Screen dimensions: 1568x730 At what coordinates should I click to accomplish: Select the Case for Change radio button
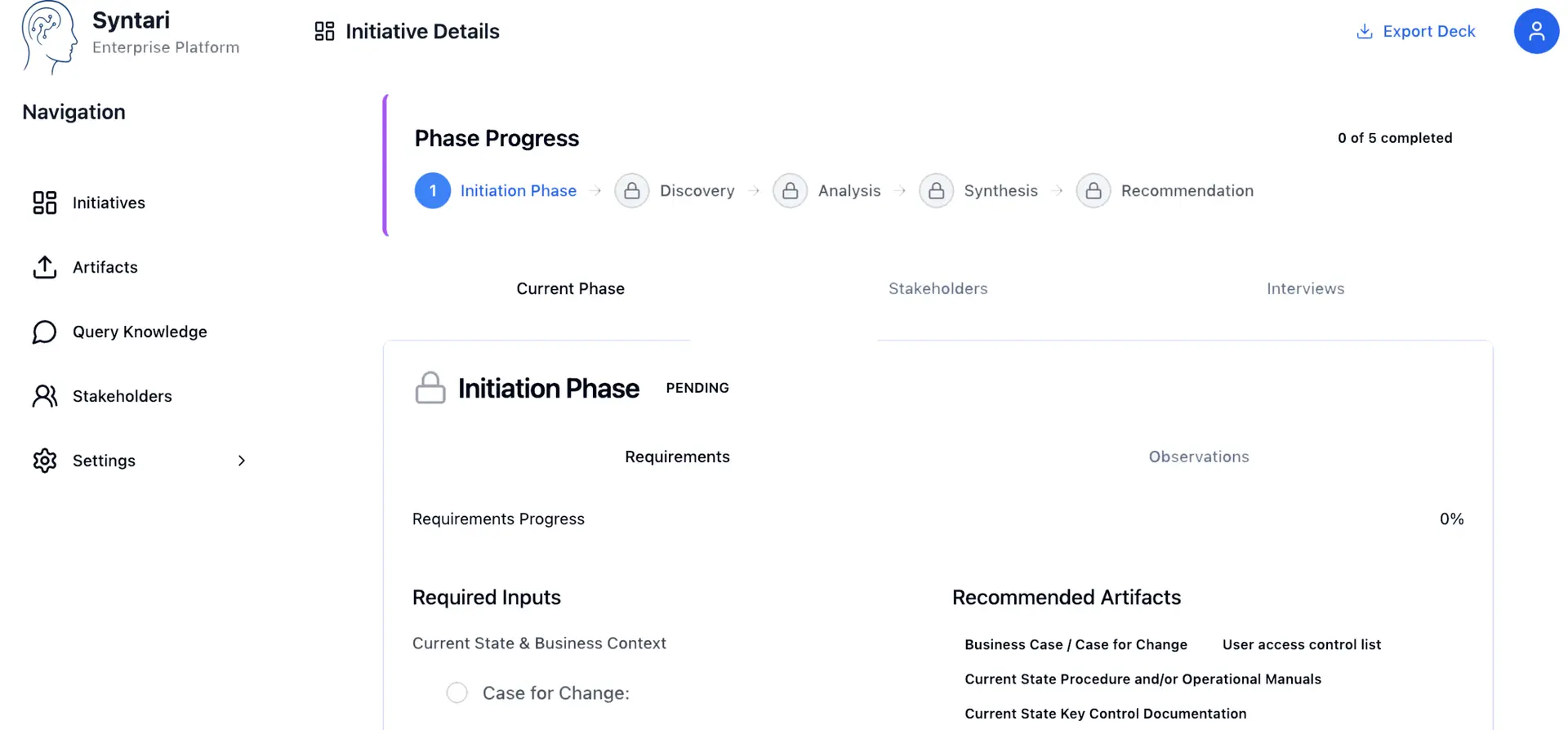pyautogui.click(x=457, y=692)
